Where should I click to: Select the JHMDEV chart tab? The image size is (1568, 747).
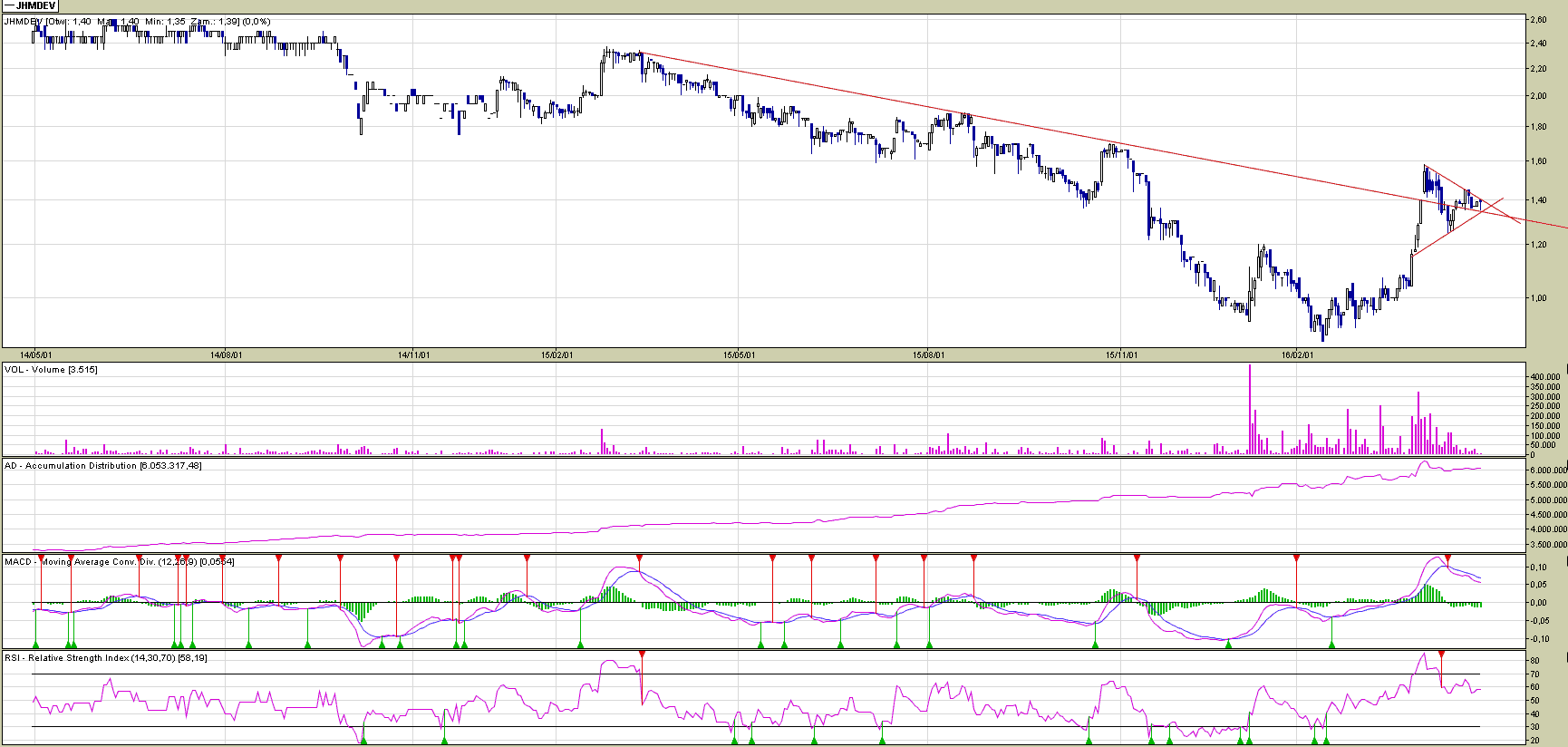[x=31, y=5]
